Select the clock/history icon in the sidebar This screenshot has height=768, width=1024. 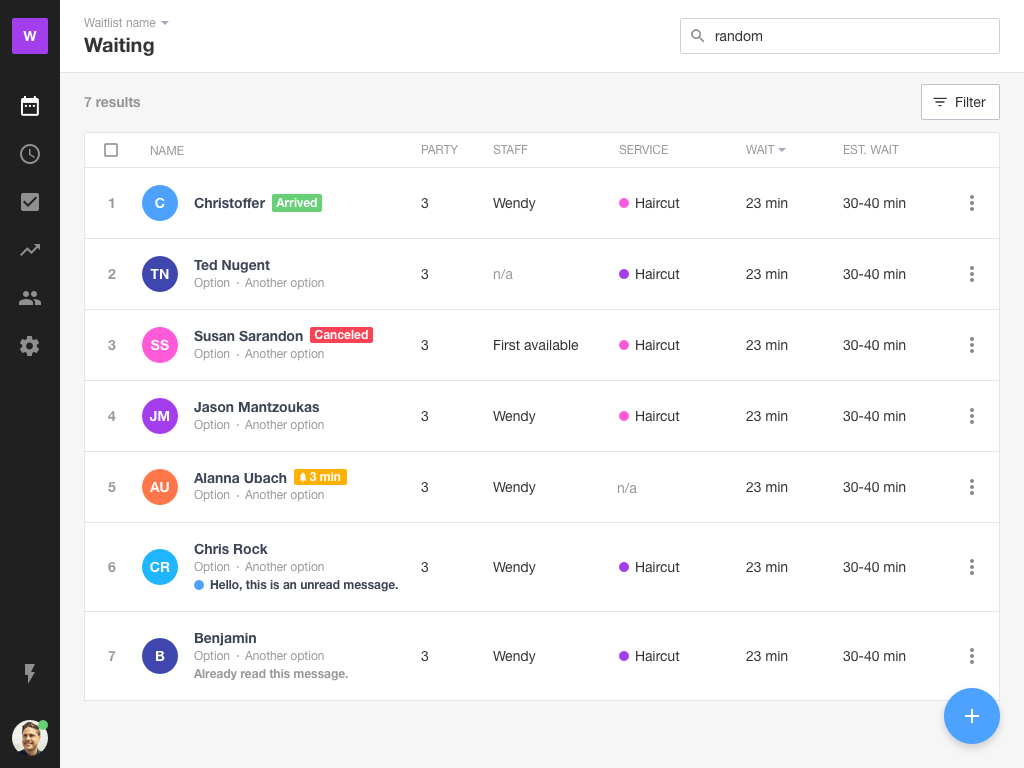(x=29, y=154)
